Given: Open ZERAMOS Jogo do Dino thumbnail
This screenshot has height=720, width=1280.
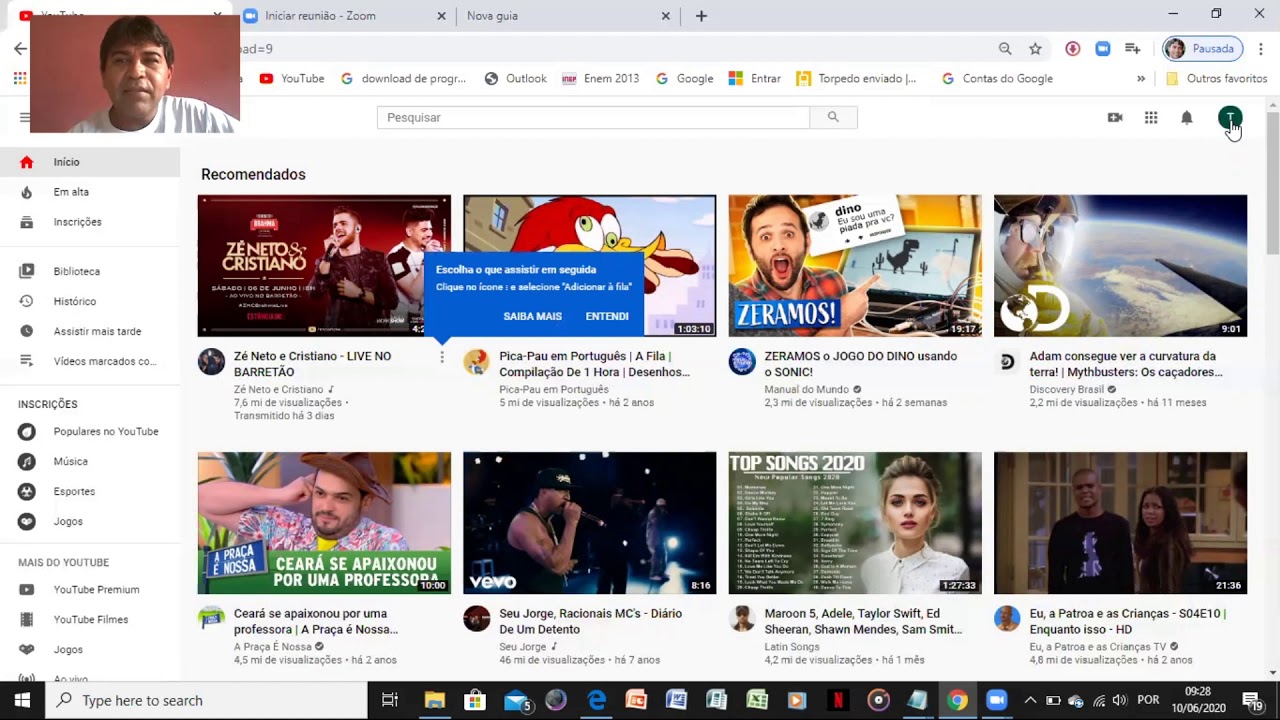Looking at the screenshot, I should 855,265.
